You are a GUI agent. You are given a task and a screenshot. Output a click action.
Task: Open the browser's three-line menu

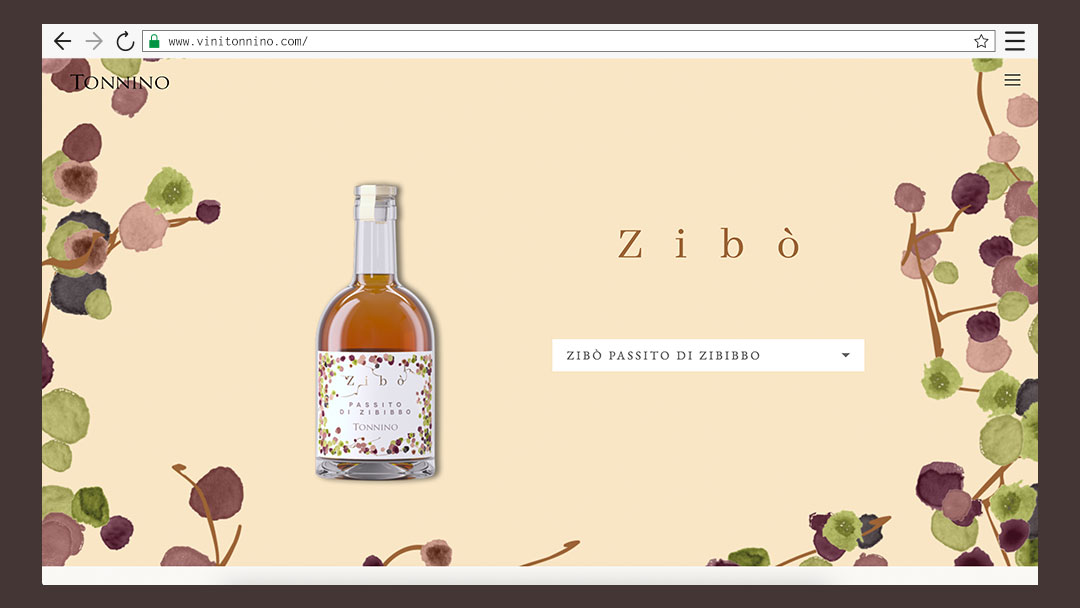(x=1015, y=41)
